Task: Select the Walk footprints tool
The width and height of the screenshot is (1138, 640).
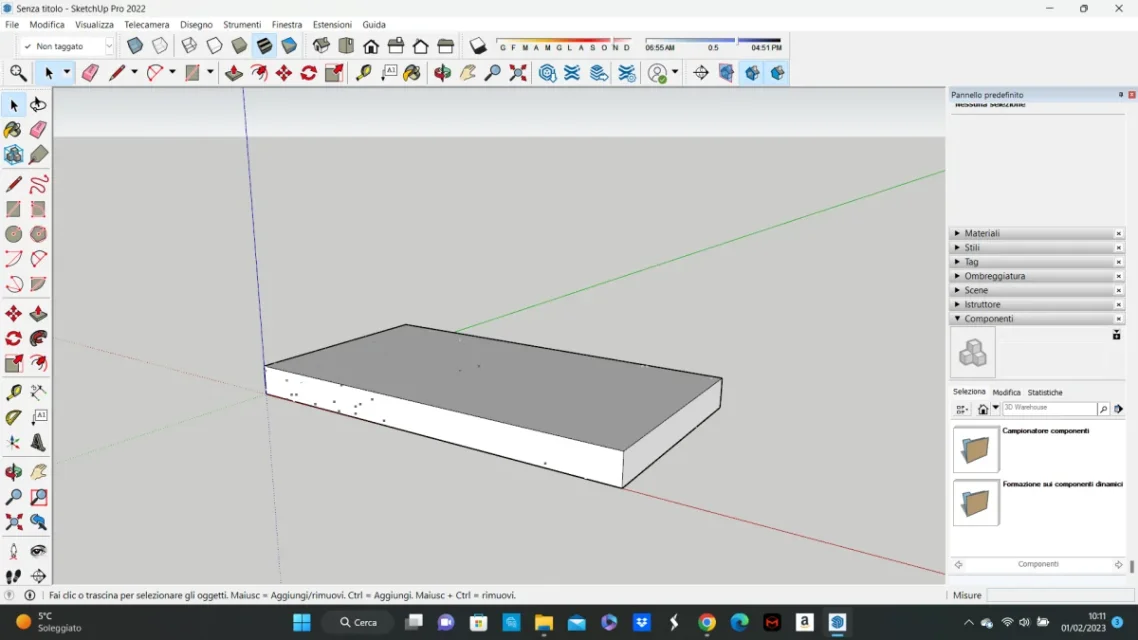Action: [13, 576]
